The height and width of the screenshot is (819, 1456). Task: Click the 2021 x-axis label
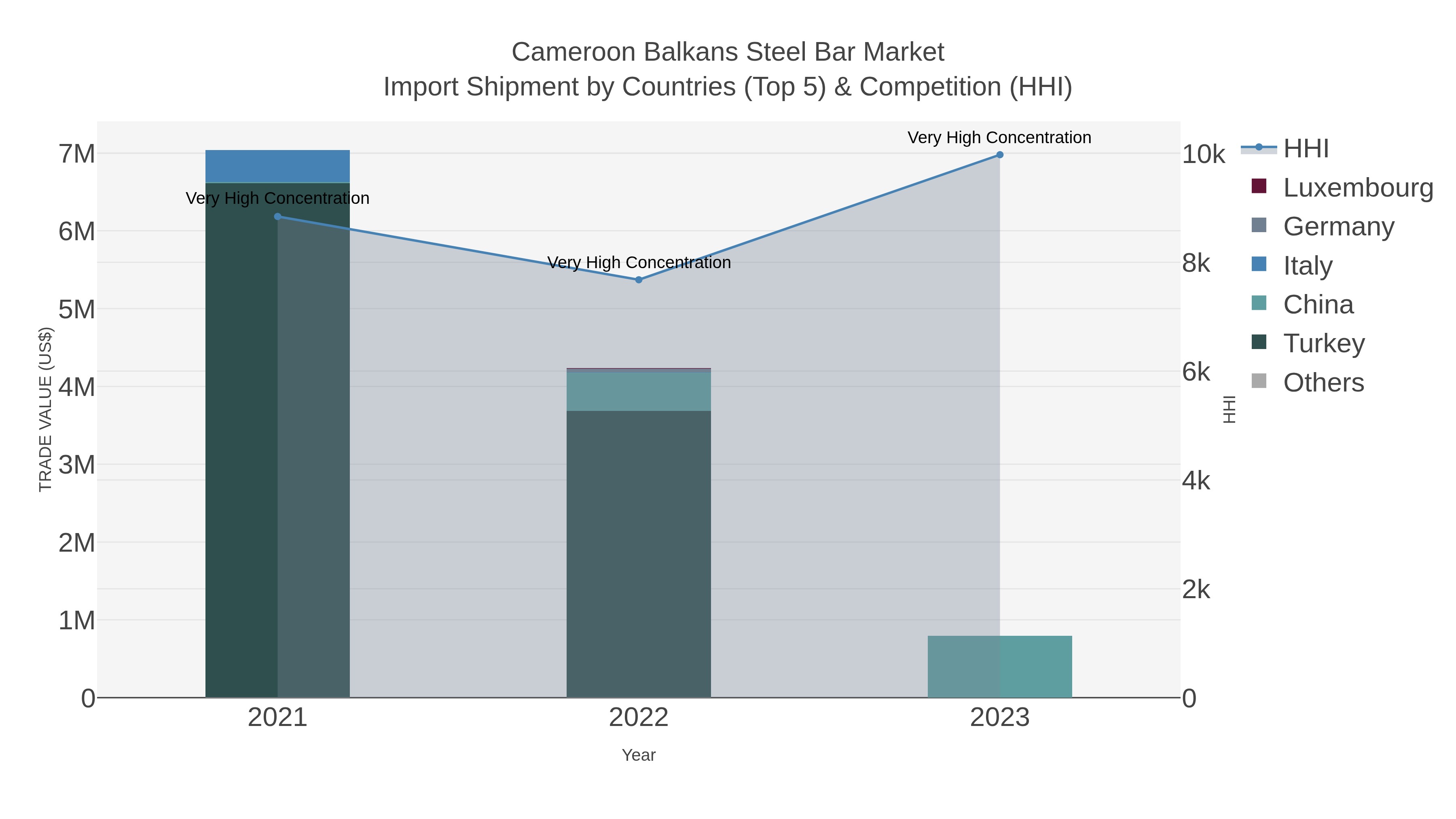[277, 718]
